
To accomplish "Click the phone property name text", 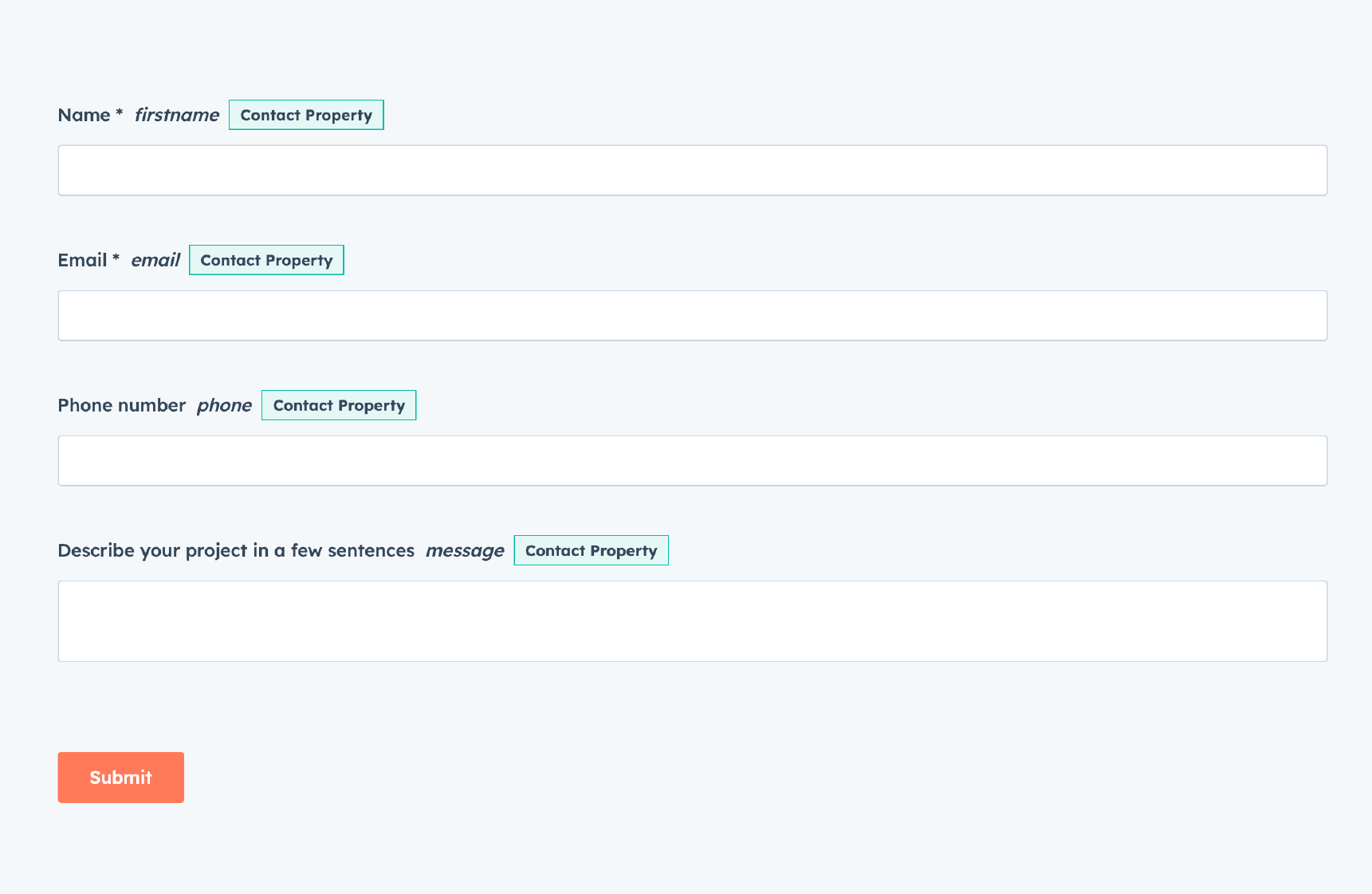I will pyautogui.click(x=224, y=405).
